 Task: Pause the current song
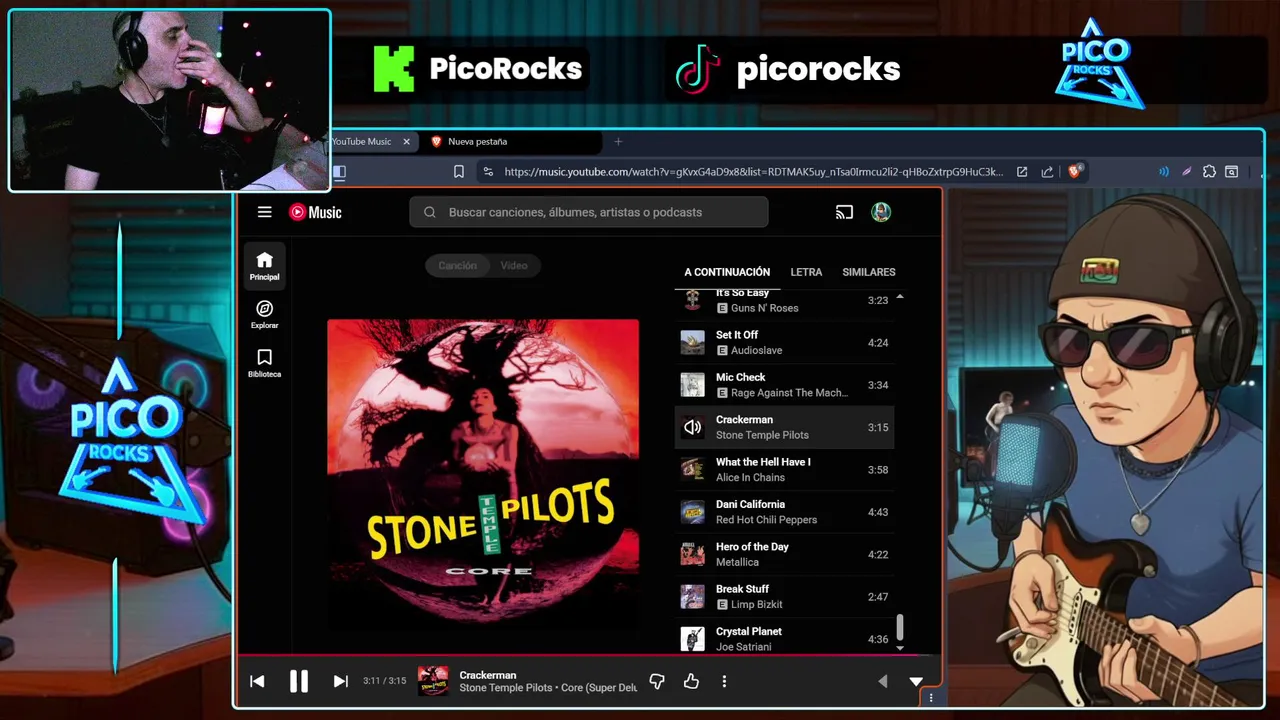(x=298, y=681)
